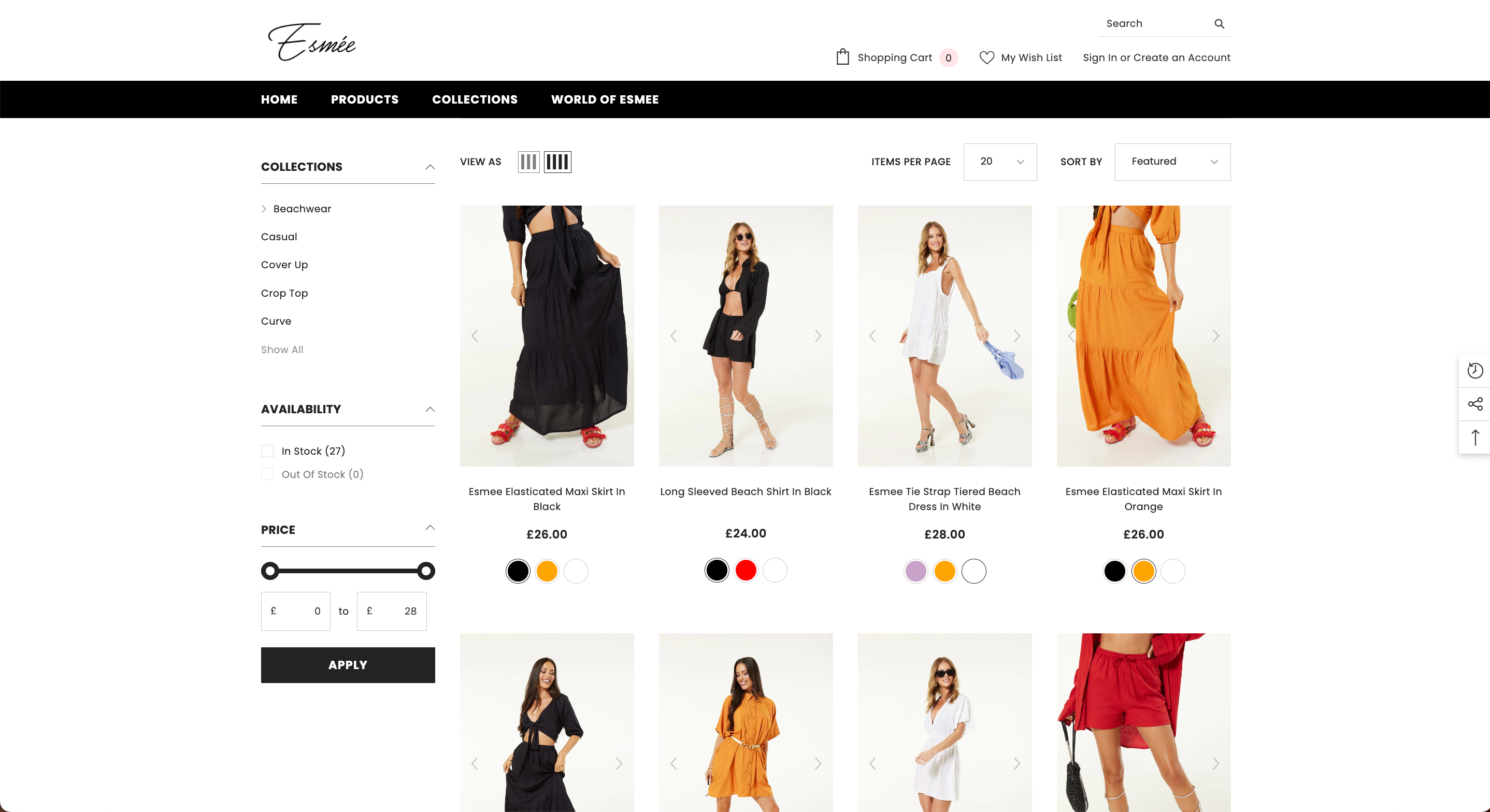Click the maximum price input field
Screen dimensions: 1490x812
pos(392,611)
